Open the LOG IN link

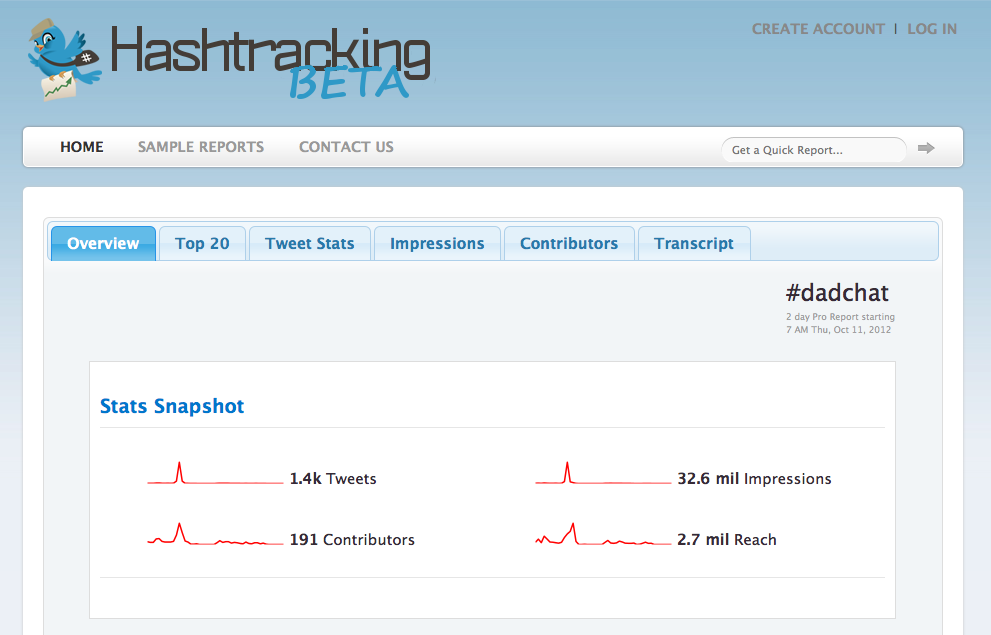tap(932, 29)
